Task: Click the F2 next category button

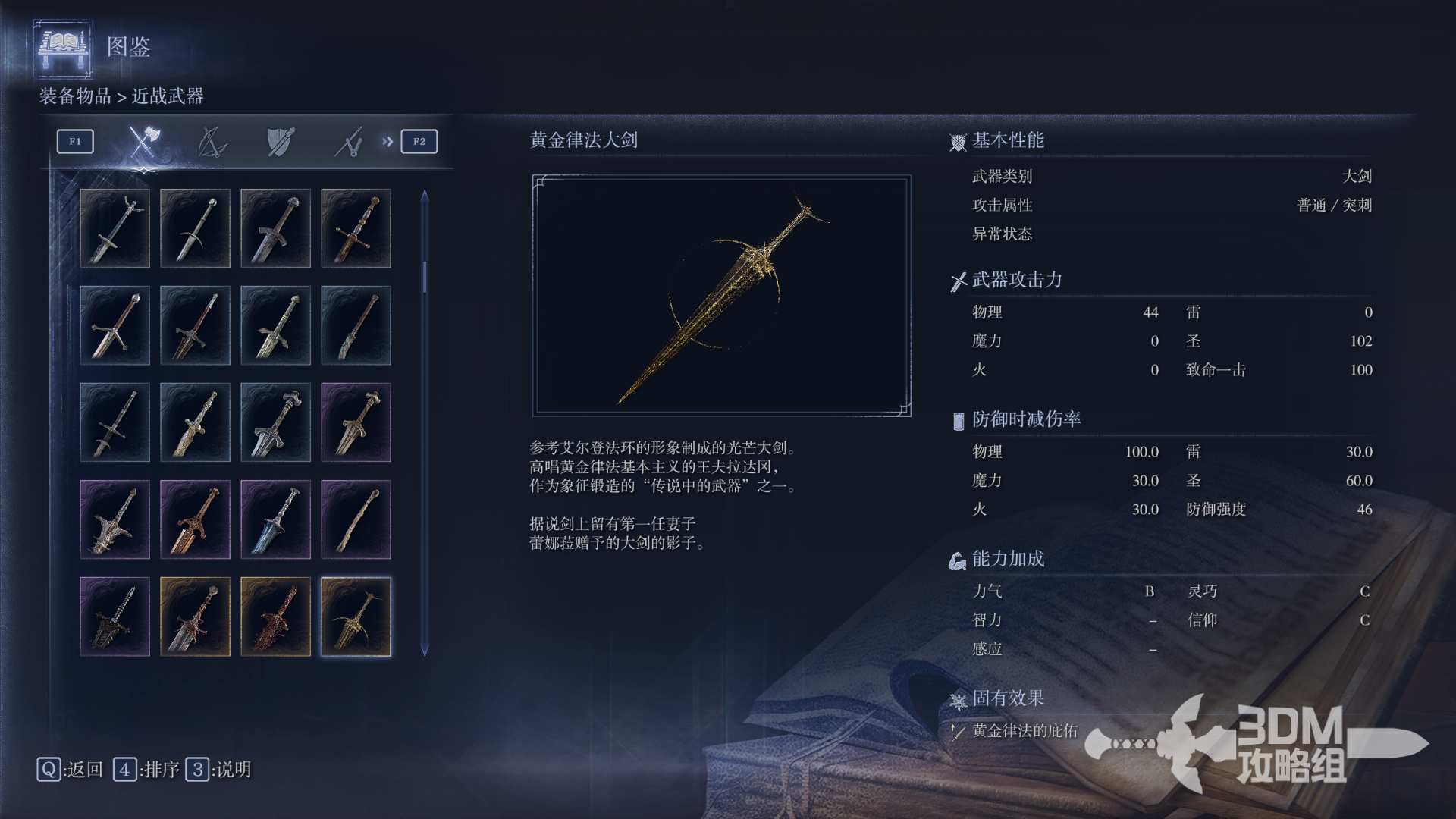Action: (419, 141)
